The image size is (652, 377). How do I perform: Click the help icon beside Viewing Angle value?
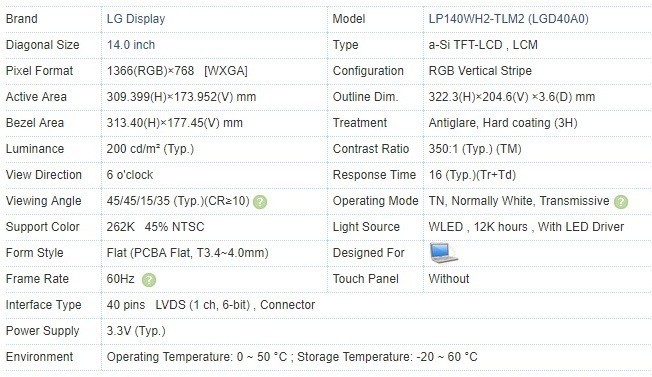tap(260, 202)
